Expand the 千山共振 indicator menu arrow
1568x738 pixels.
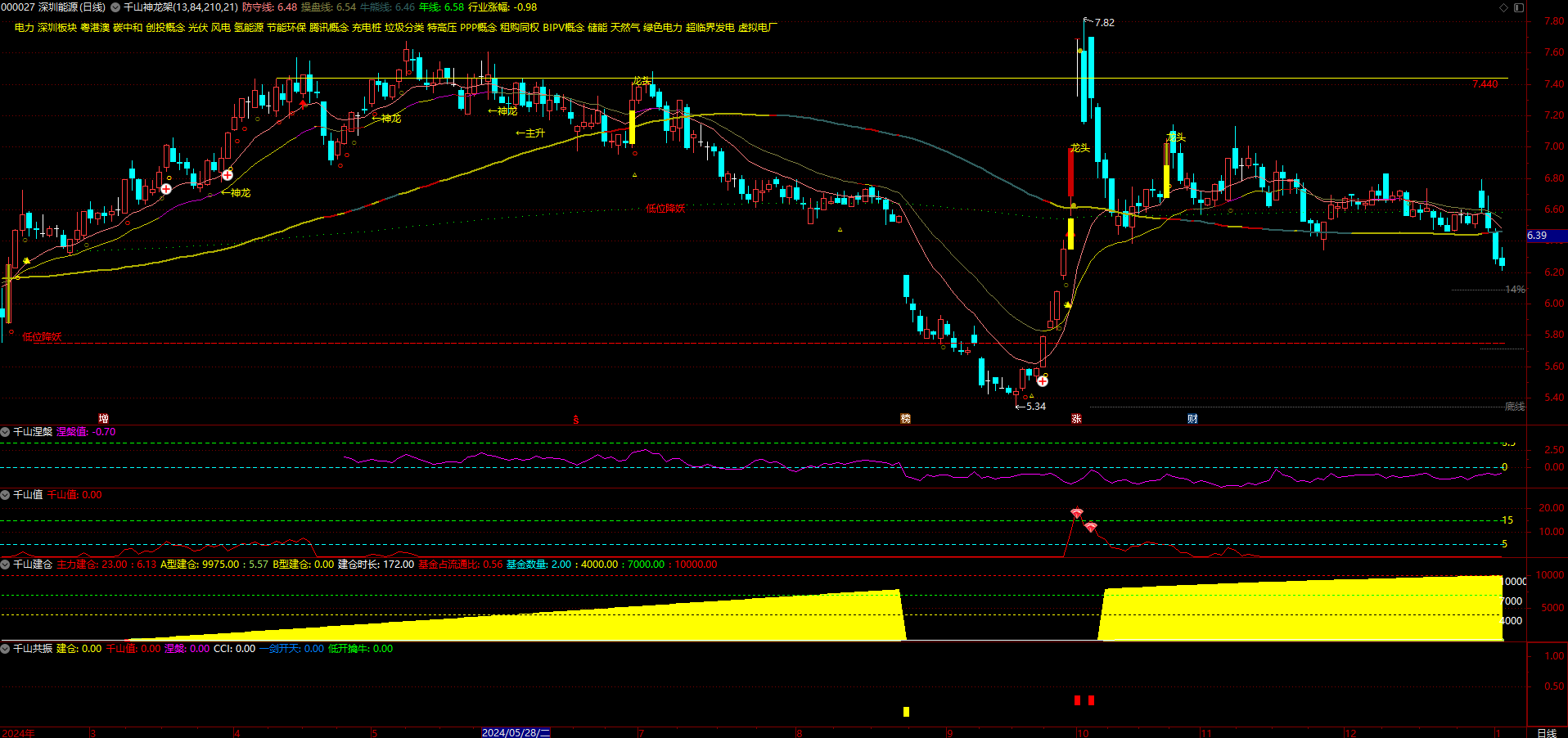(5, 649)
